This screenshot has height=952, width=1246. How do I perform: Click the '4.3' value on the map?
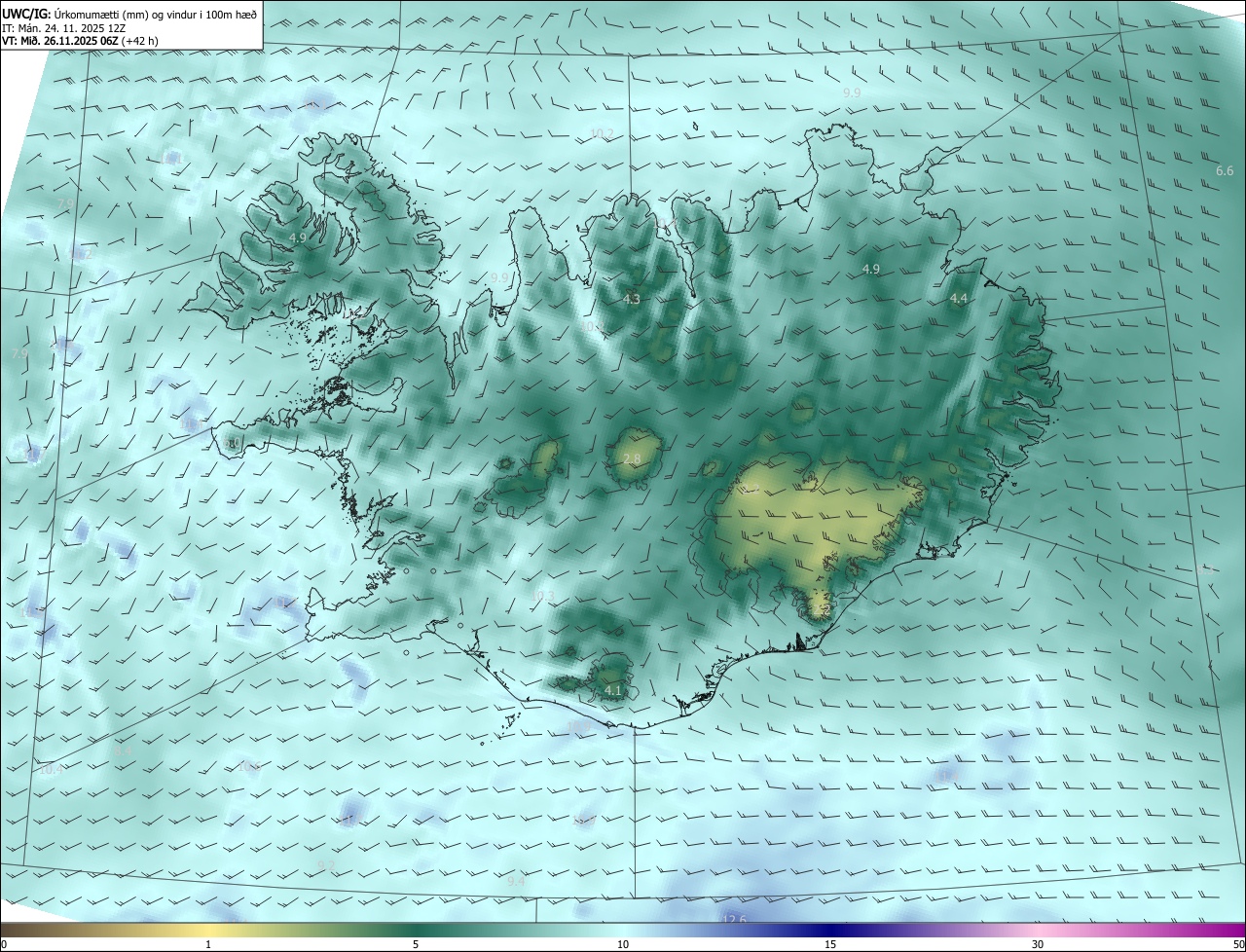[x=632, y=300]
